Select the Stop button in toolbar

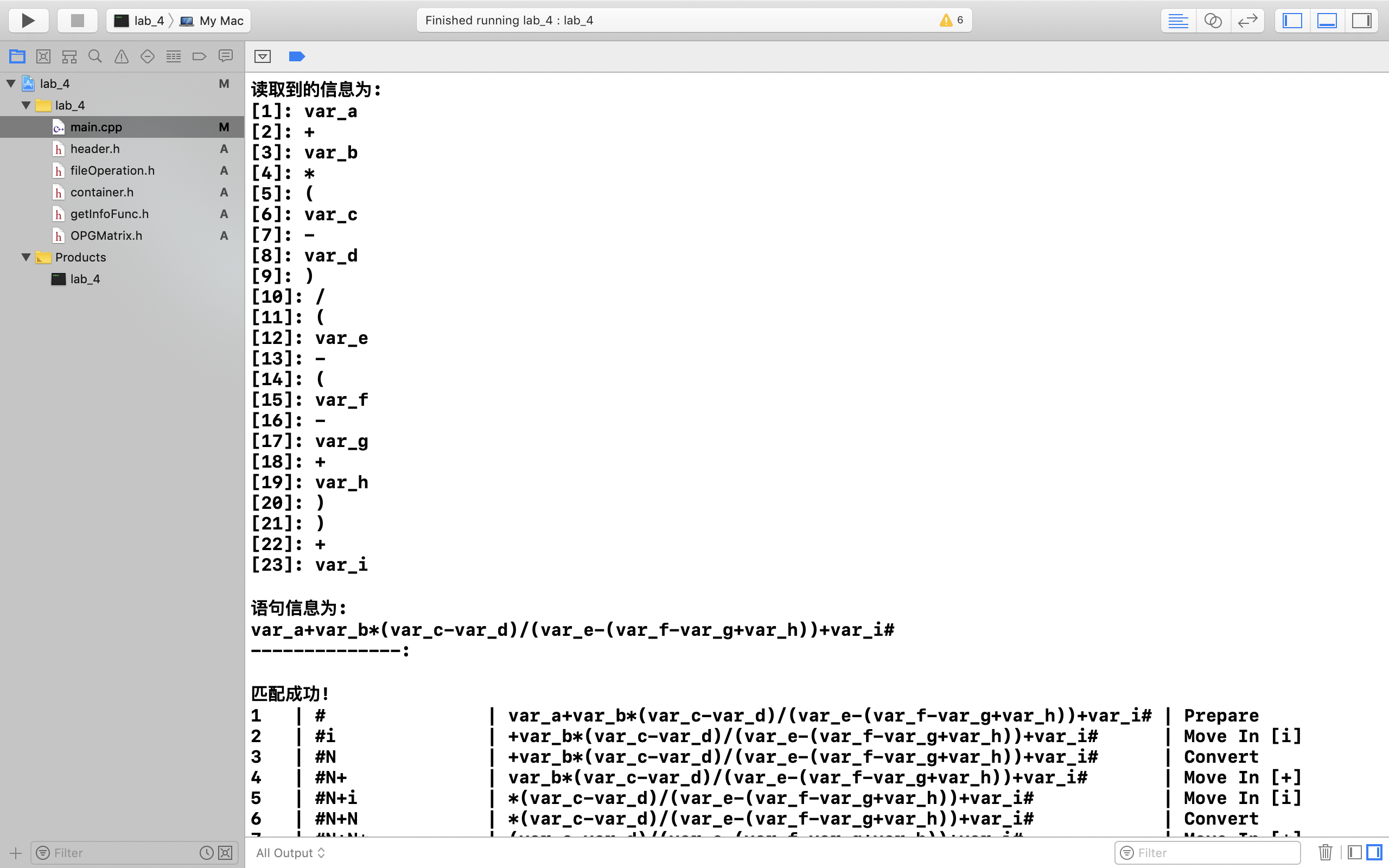(77, 20)
